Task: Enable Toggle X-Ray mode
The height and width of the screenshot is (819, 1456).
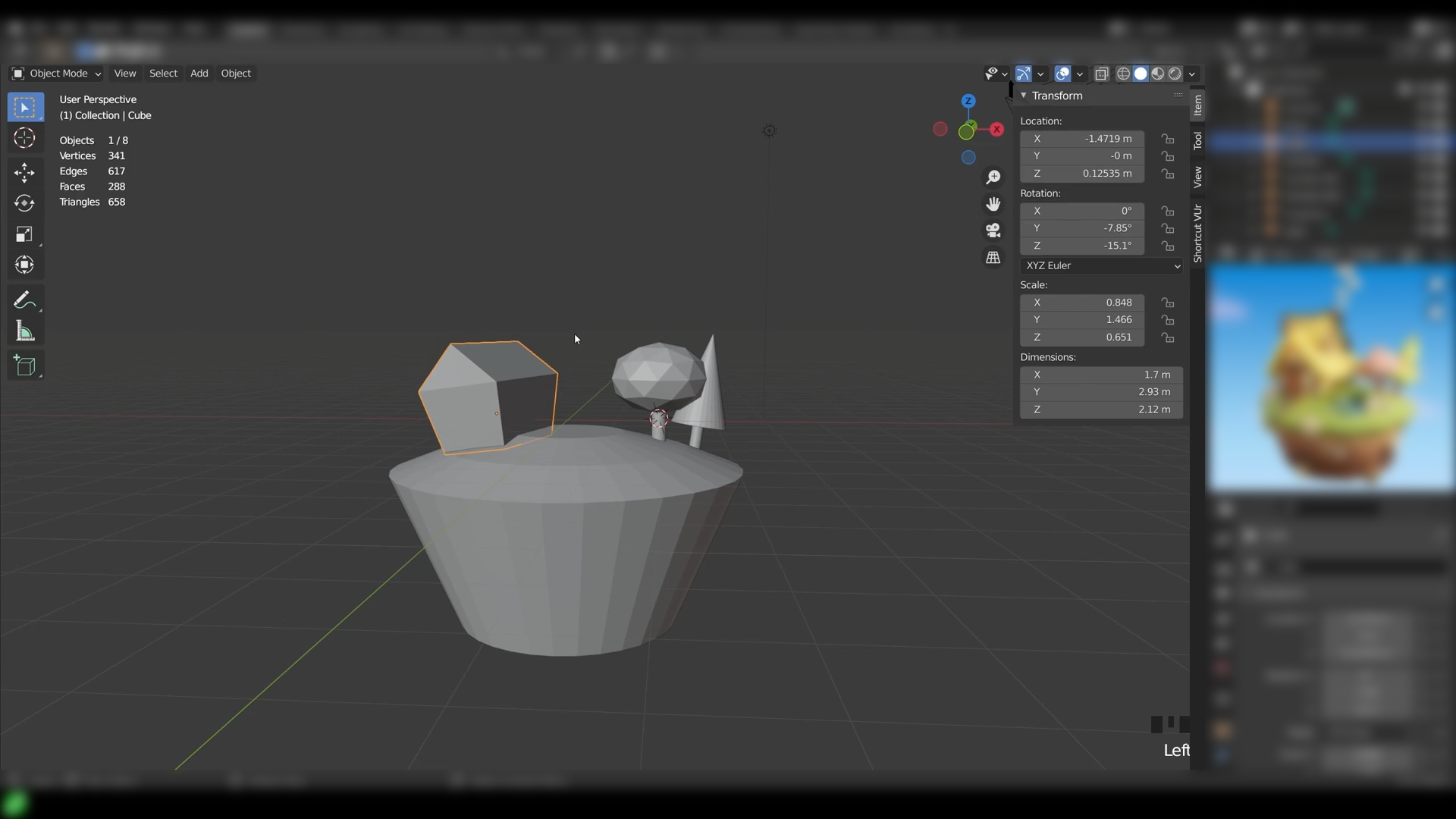Action: click(1102, 74)
